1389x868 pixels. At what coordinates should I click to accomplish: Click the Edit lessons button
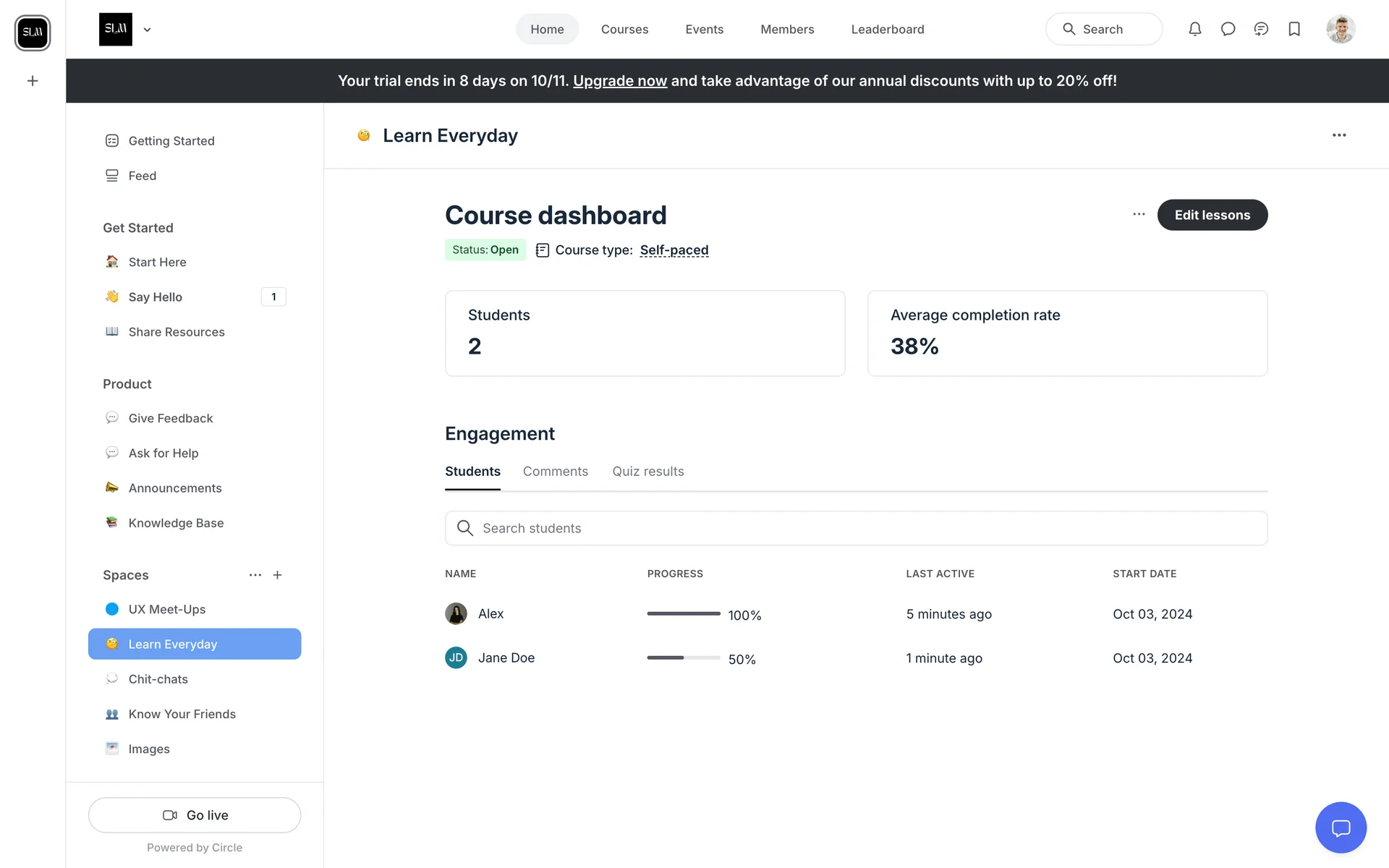tap(1212, 215)
